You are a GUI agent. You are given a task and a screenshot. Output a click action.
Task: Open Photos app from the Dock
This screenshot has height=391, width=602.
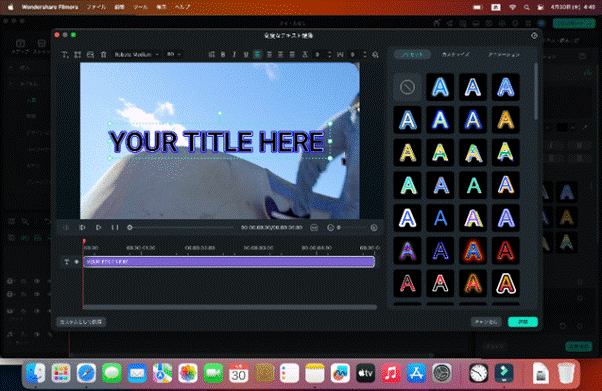188,373
